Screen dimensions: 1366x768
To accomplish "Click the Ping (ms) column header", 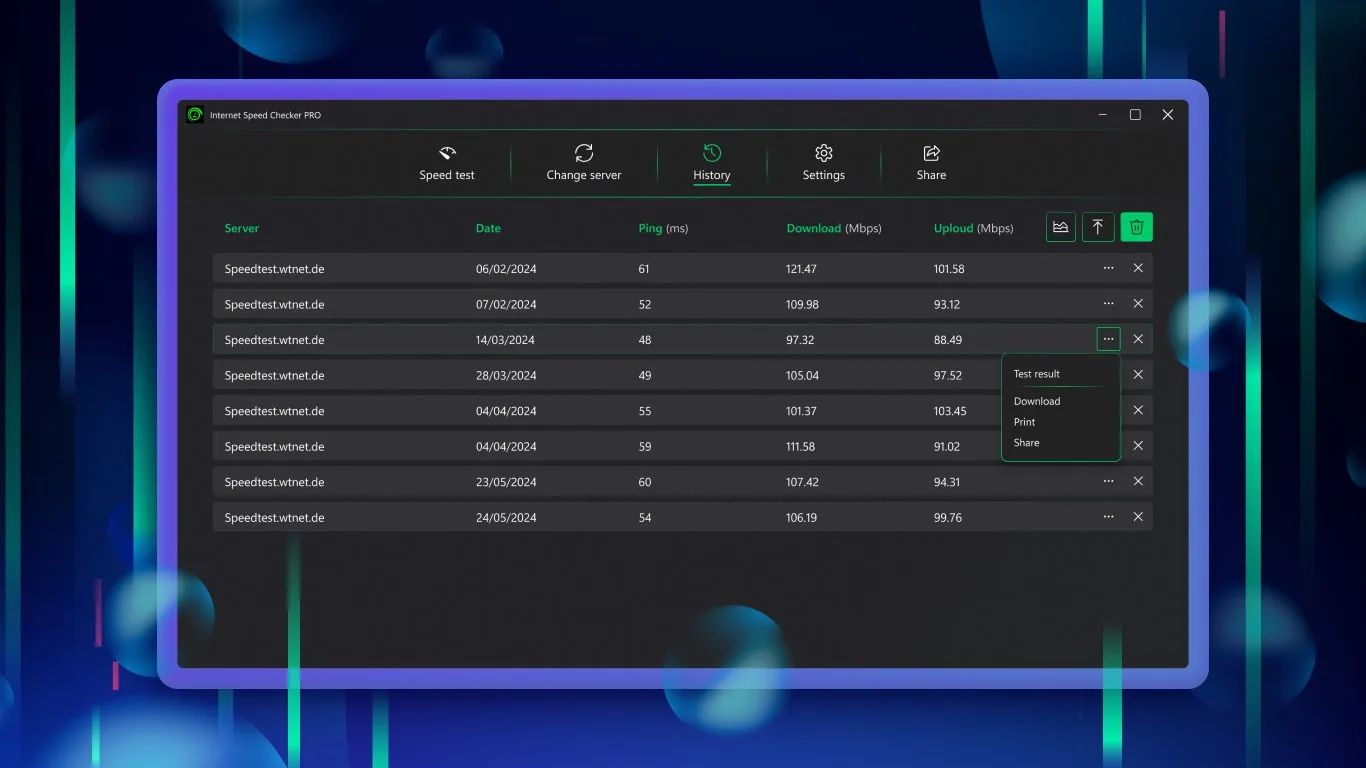I will (663, 228).
